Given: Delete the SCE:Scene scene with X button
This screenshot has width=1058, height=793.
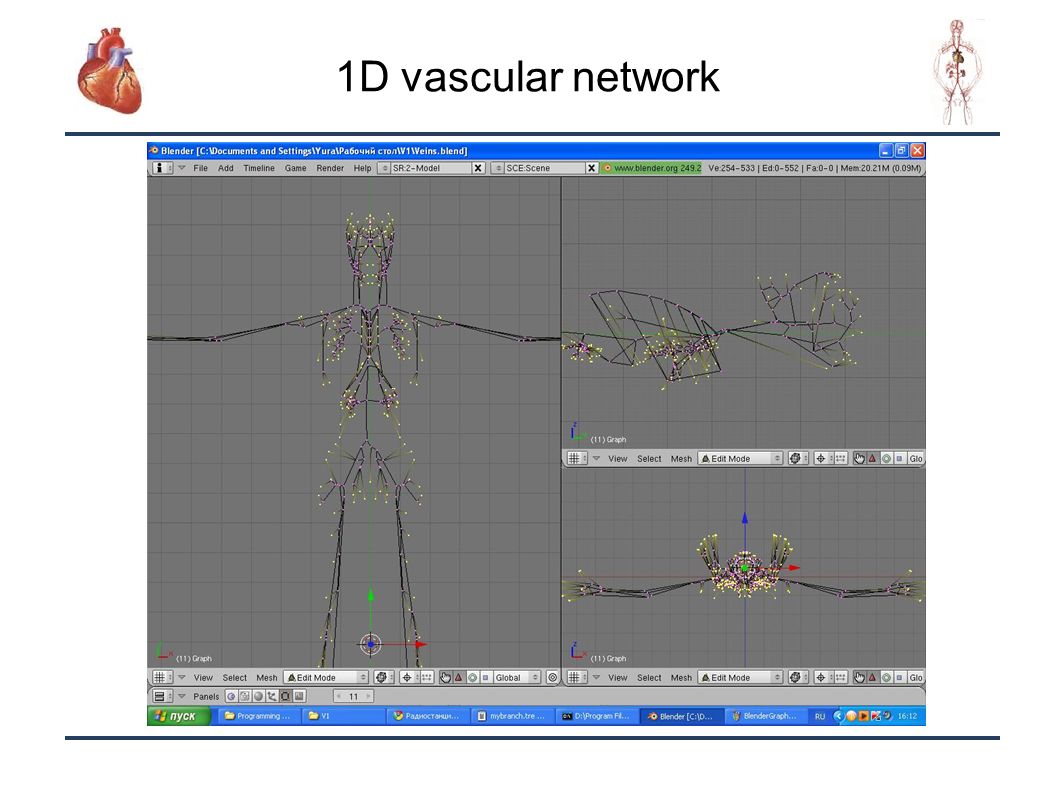Looking at the screenshot, I should tap(592, 168).
